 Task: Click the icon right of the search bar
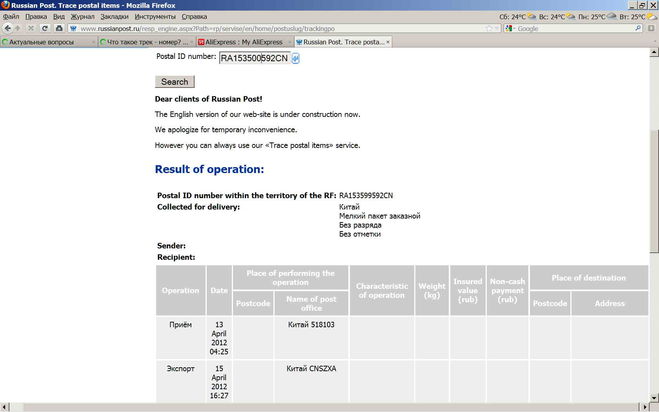coord(651,28)
